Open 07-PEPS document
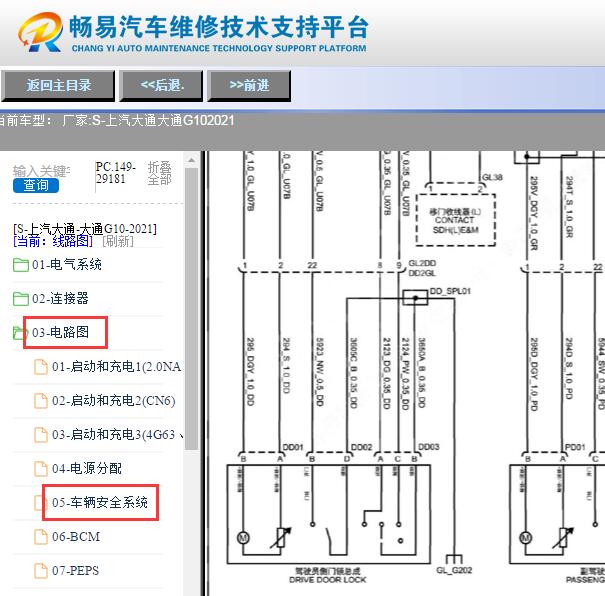Viewport: 605px width, 596px height. pos(76,571)
